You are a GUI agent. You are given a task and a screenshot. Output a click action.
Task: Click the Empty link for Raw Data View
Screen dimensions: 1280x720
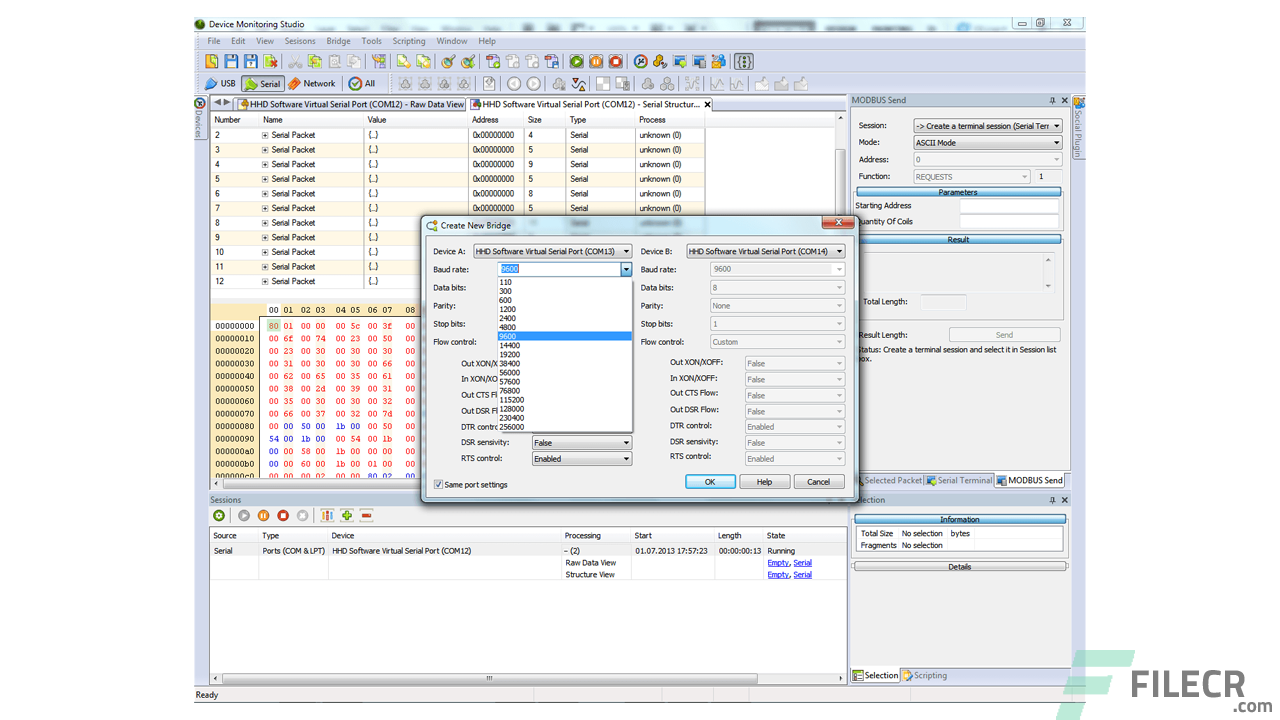(x=778, y=562)
